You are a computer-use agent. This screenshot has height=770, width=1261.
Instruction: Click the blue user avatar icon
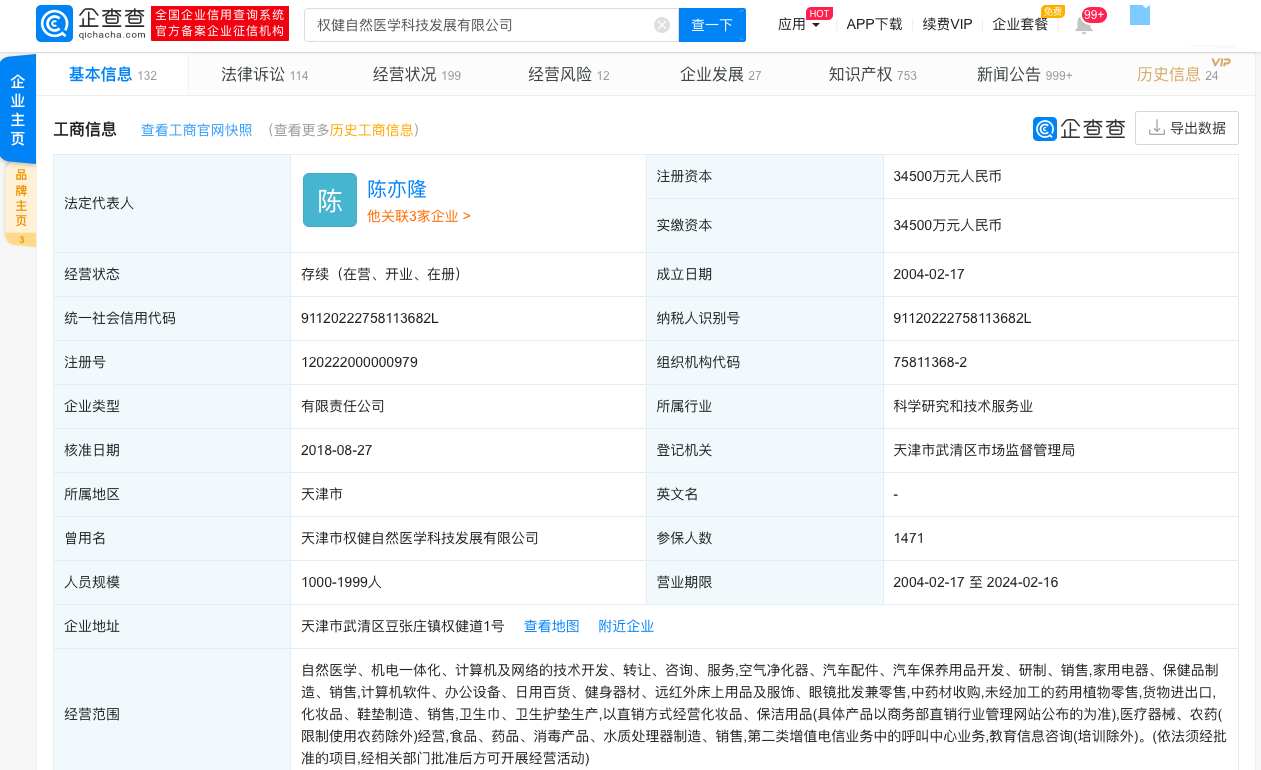pyautogui.click(x=1140, y=15)
